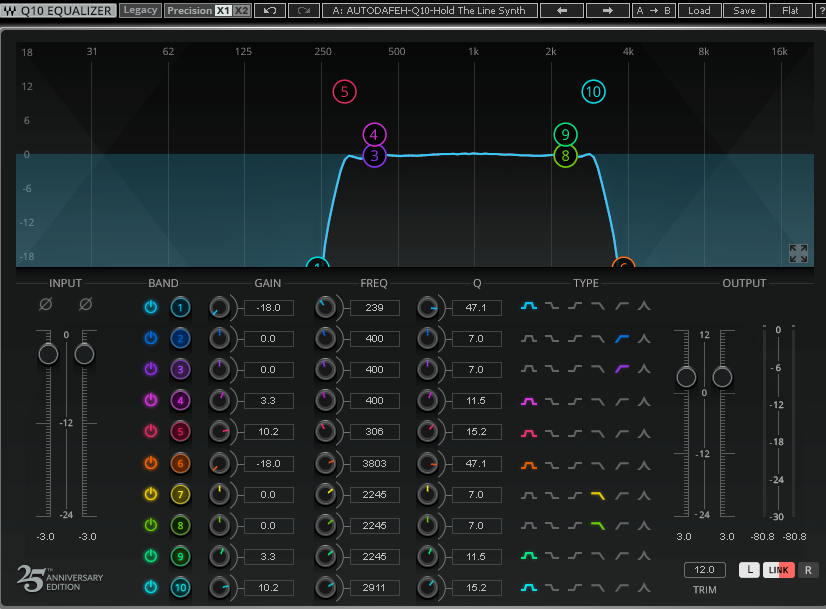The width and height of the screenshot is (826, 609).
Task: Click band 2 number button
Action: (x=180, y=339)
